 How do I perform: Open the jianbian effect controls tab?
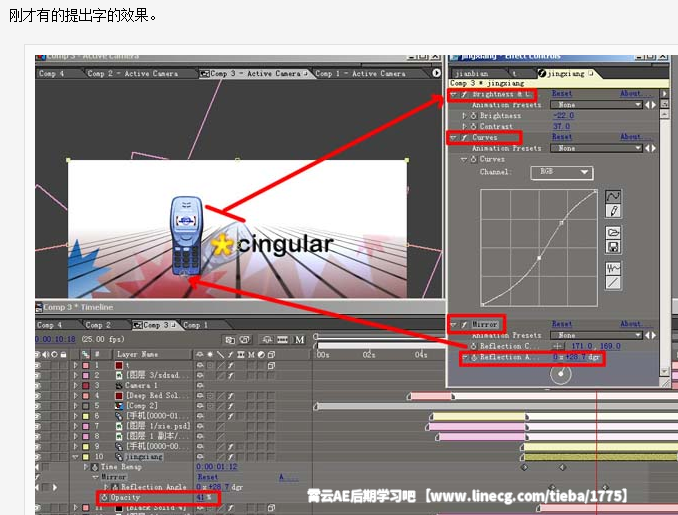pyautogui.click(x=472, y=74)
